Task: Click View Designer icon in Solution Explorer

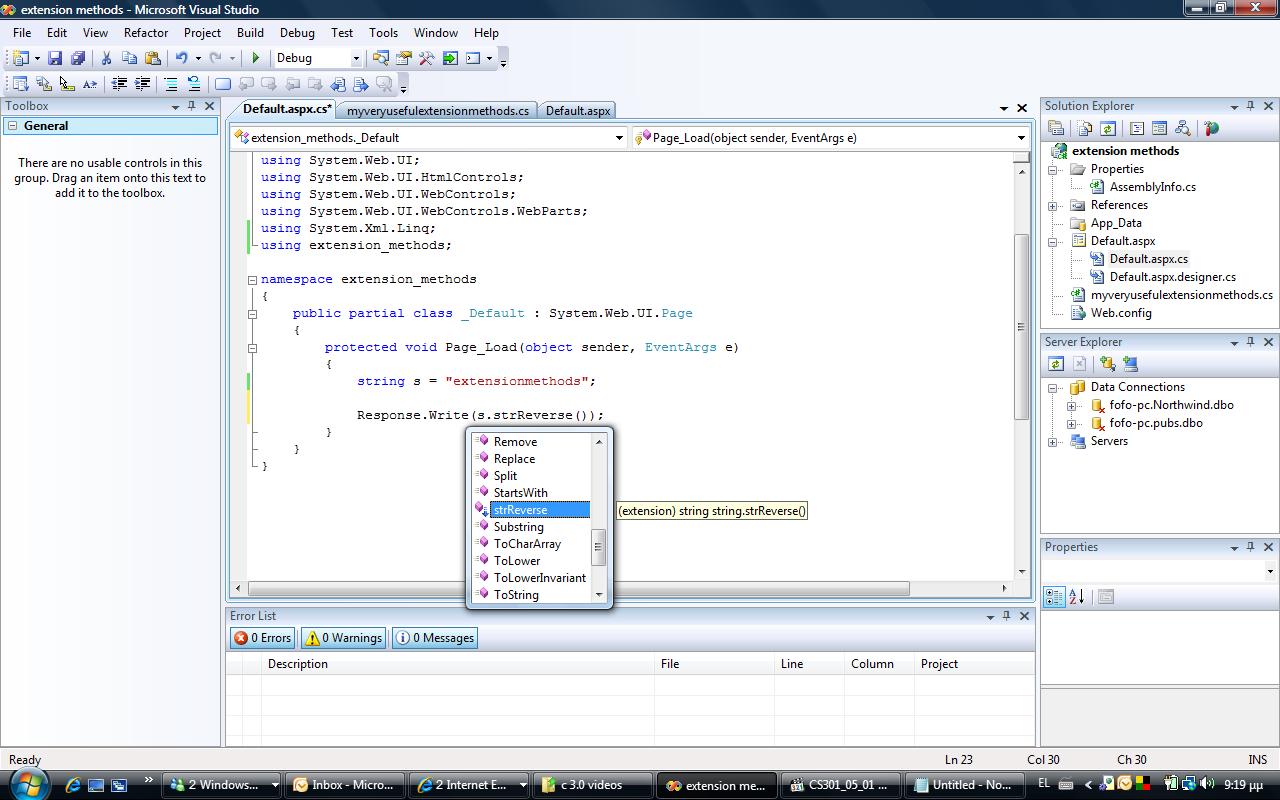Action: coord(1160,128)
